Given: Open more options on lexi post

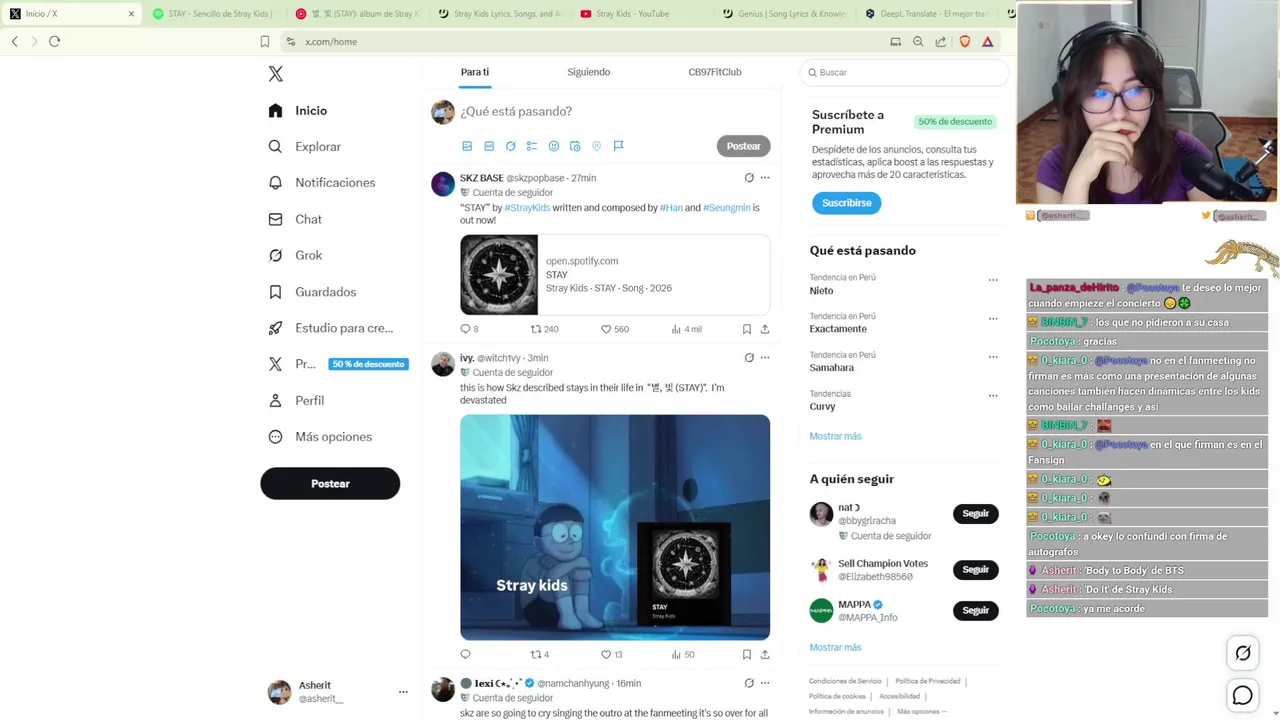Looking at the screenshot, I should [x=765, y=683].
